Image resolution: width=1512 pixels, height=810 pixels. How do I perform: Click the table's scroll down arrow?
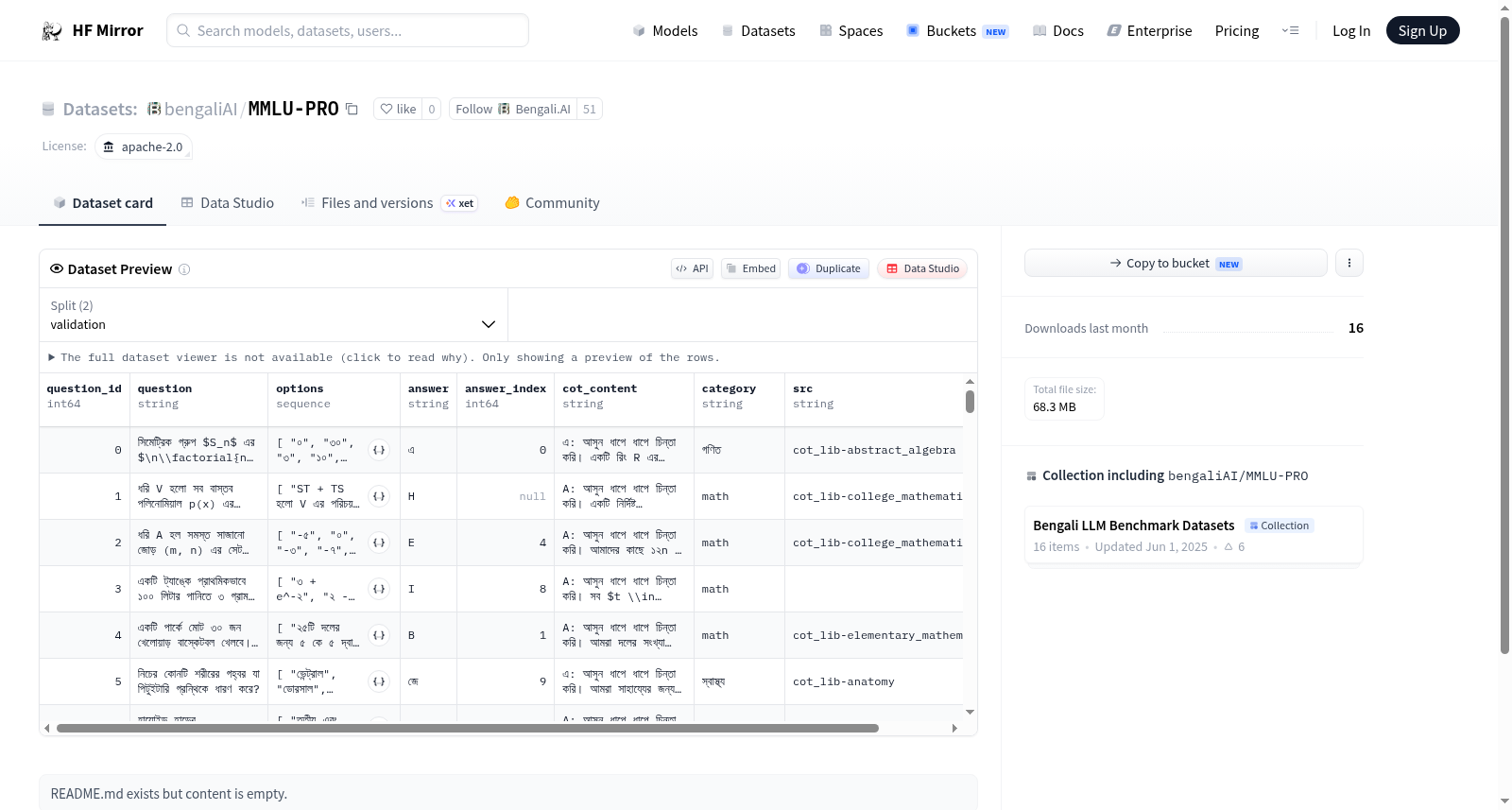(x=970, y=712)
